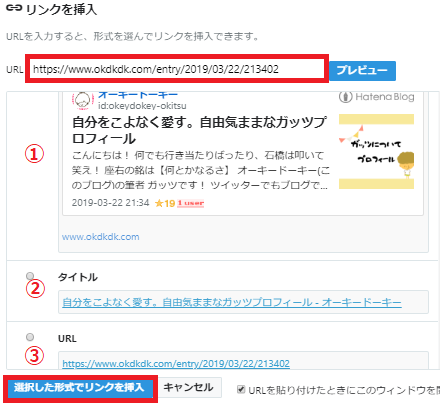Select the タイトル radio button
Viewport: 440px width, 406px height.
(30, 276)
